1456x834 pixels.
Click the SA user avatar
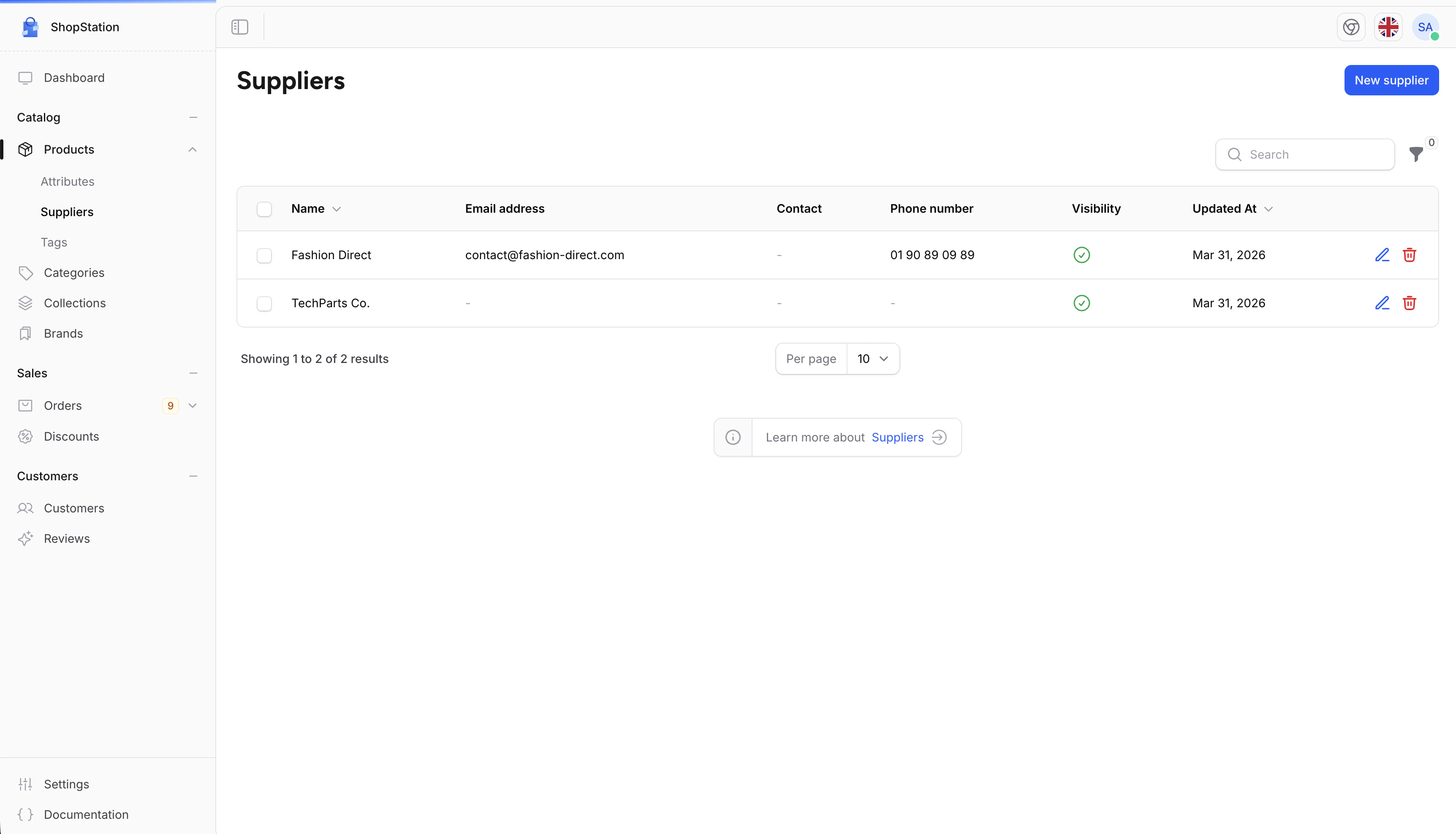point(1424,27)
